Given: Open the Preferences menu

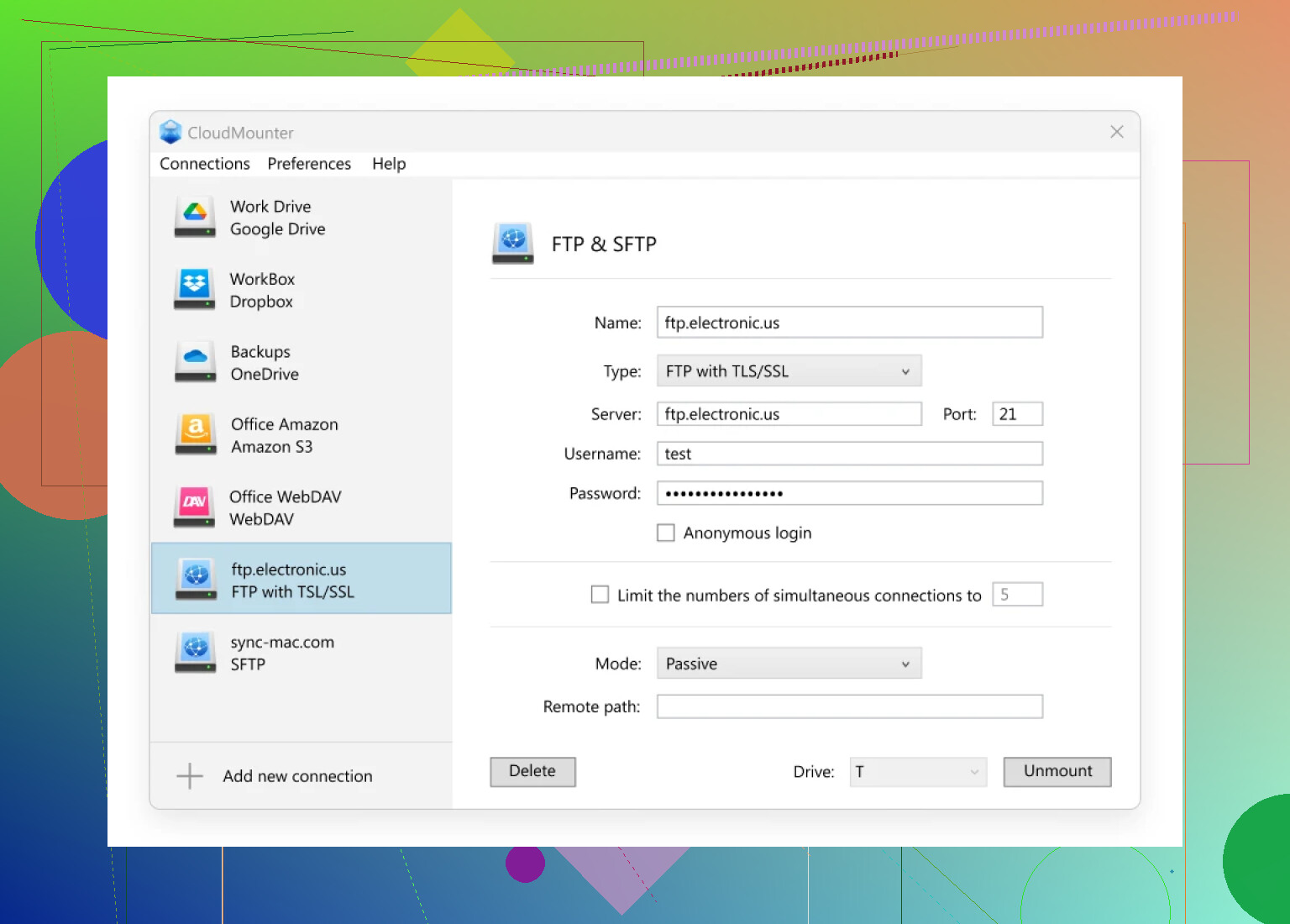Looking at the screenshot, I should 309,164.
